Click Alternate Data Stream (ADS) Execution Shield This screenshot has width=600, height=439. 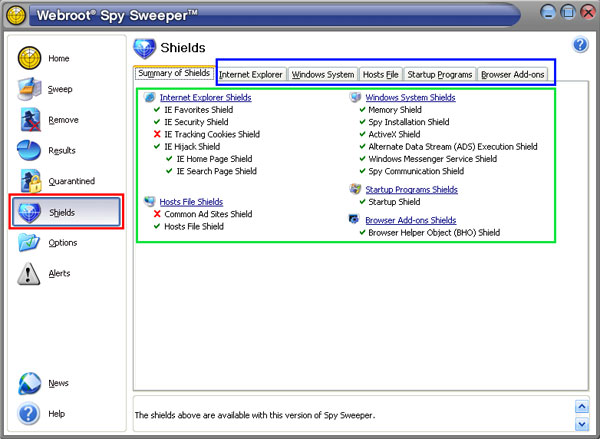point(453,147)
